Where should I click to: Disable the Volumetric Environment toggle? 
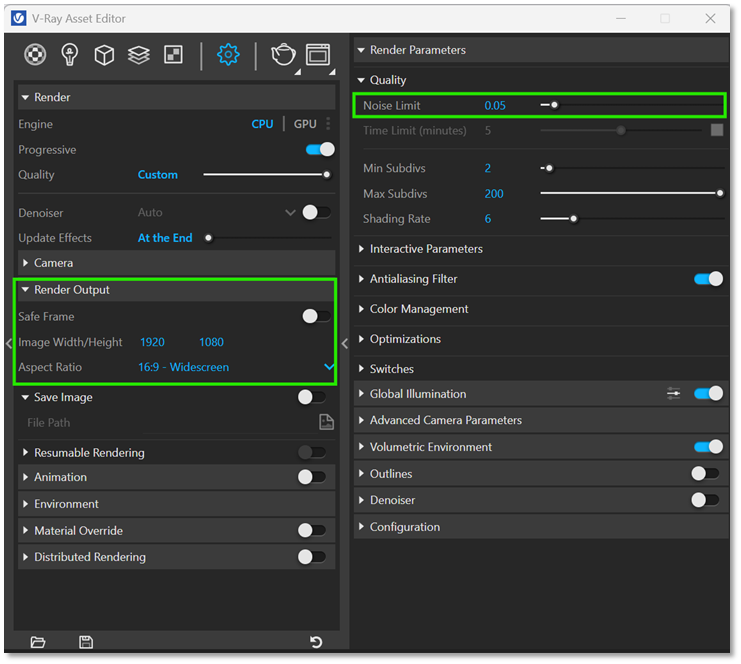coord(708,447)
